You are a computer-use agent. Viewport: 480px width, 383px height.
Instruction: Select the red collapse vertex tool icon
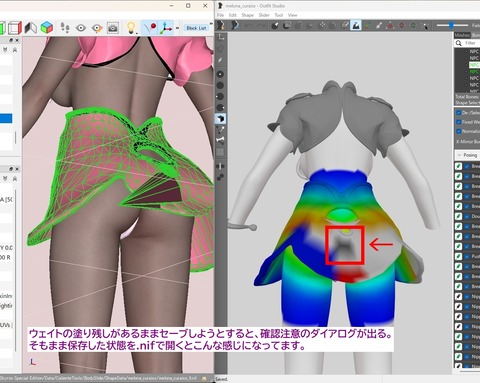[x=390, y=25]
